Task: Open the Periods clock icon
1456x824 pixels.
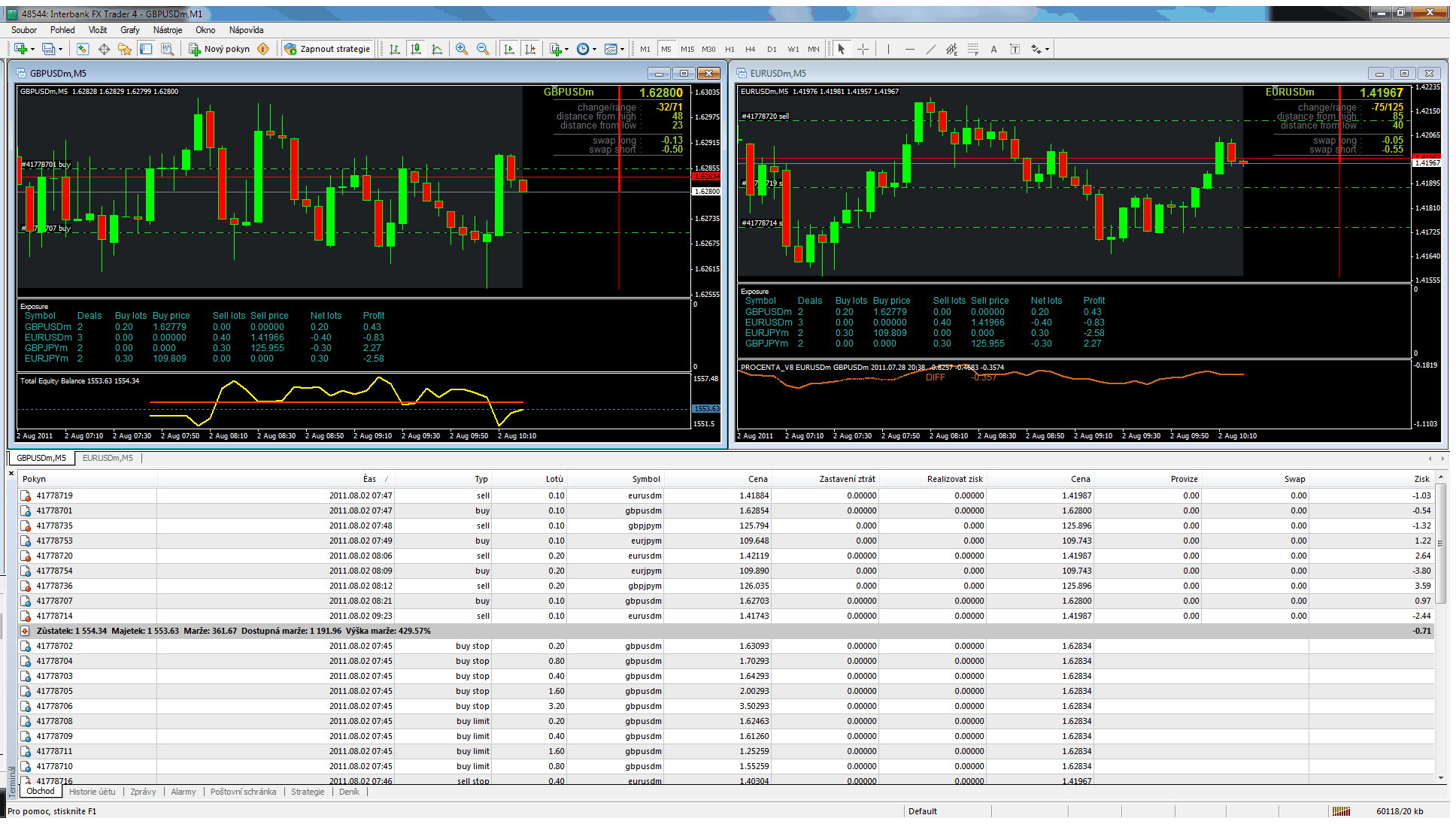Action: [583, 49]
